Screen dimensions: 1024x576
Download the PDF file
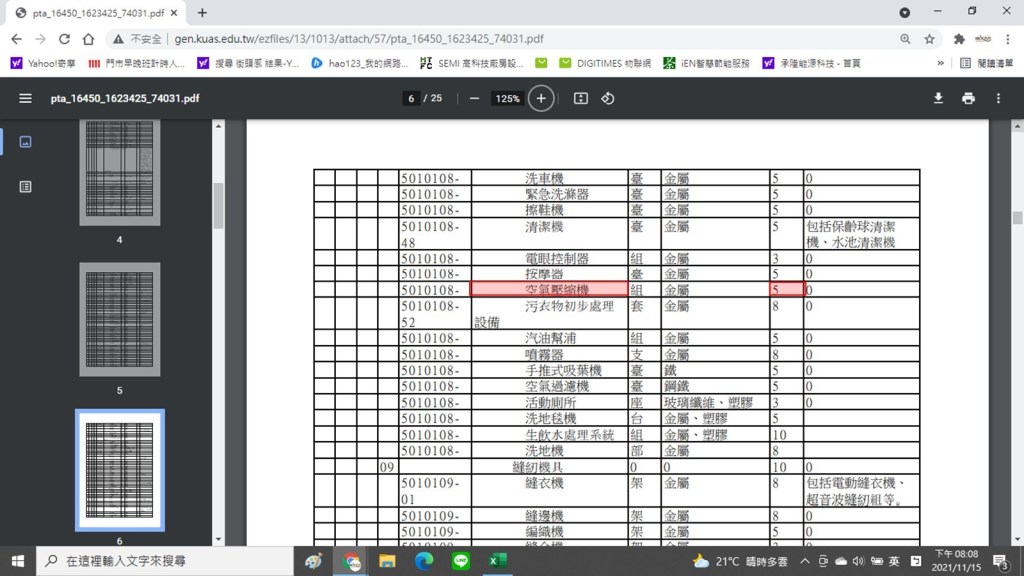[938, 98]
